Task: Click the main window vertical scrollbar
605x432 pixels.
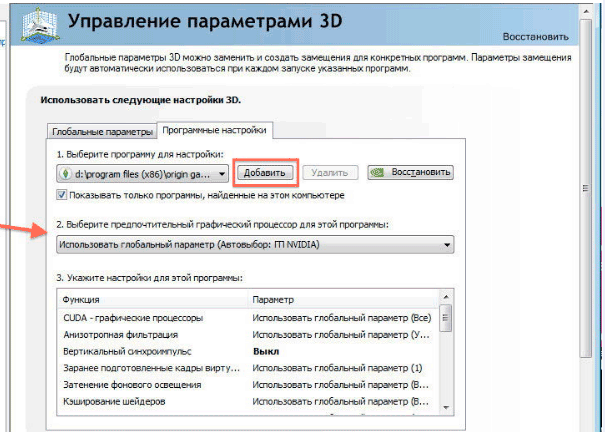Action: (586, 188)
